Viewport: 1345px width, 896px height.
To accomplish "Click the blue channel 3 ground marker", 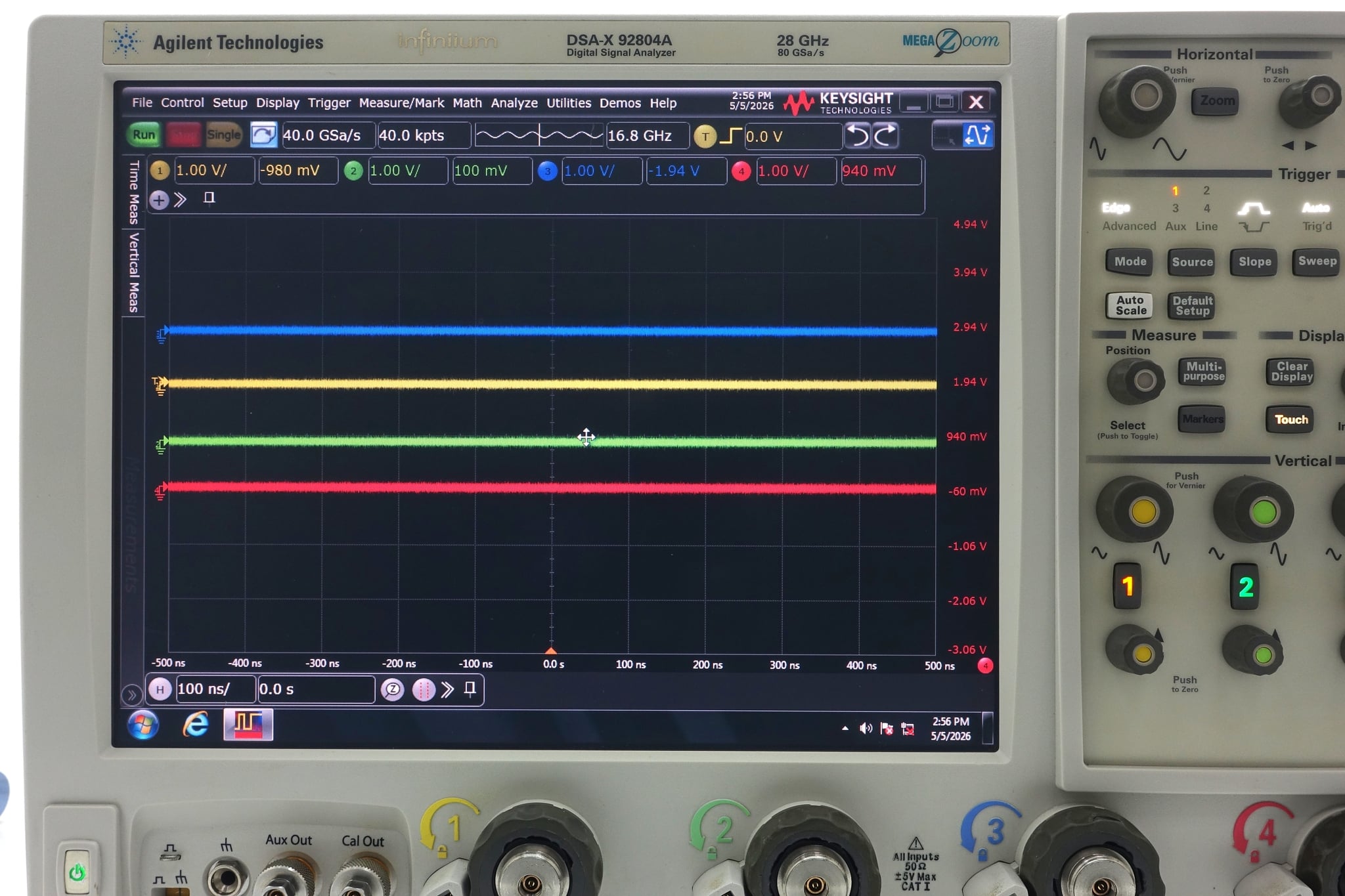I will (162, 334).
